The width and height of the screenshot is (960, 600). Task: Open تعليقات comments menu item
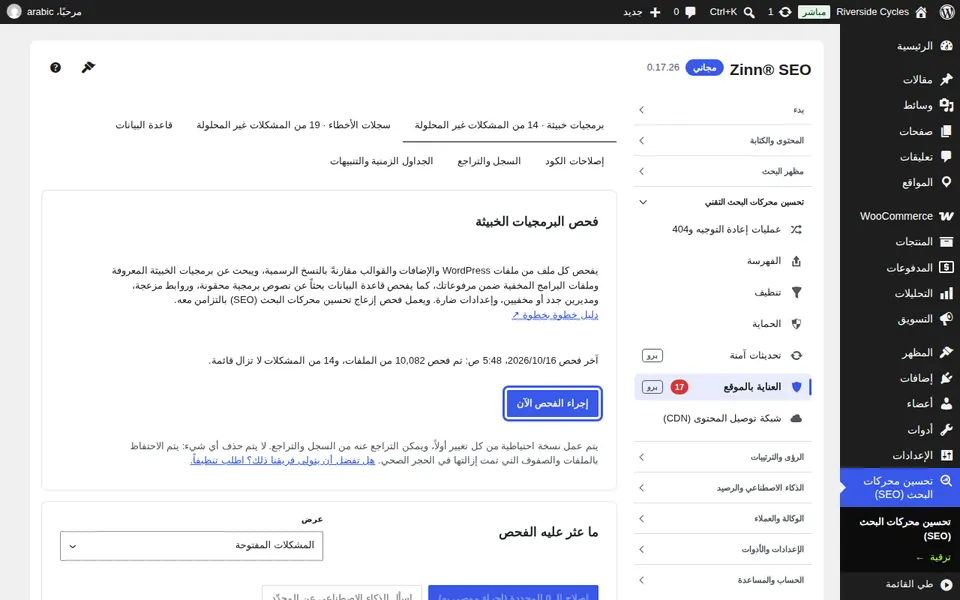900,157
